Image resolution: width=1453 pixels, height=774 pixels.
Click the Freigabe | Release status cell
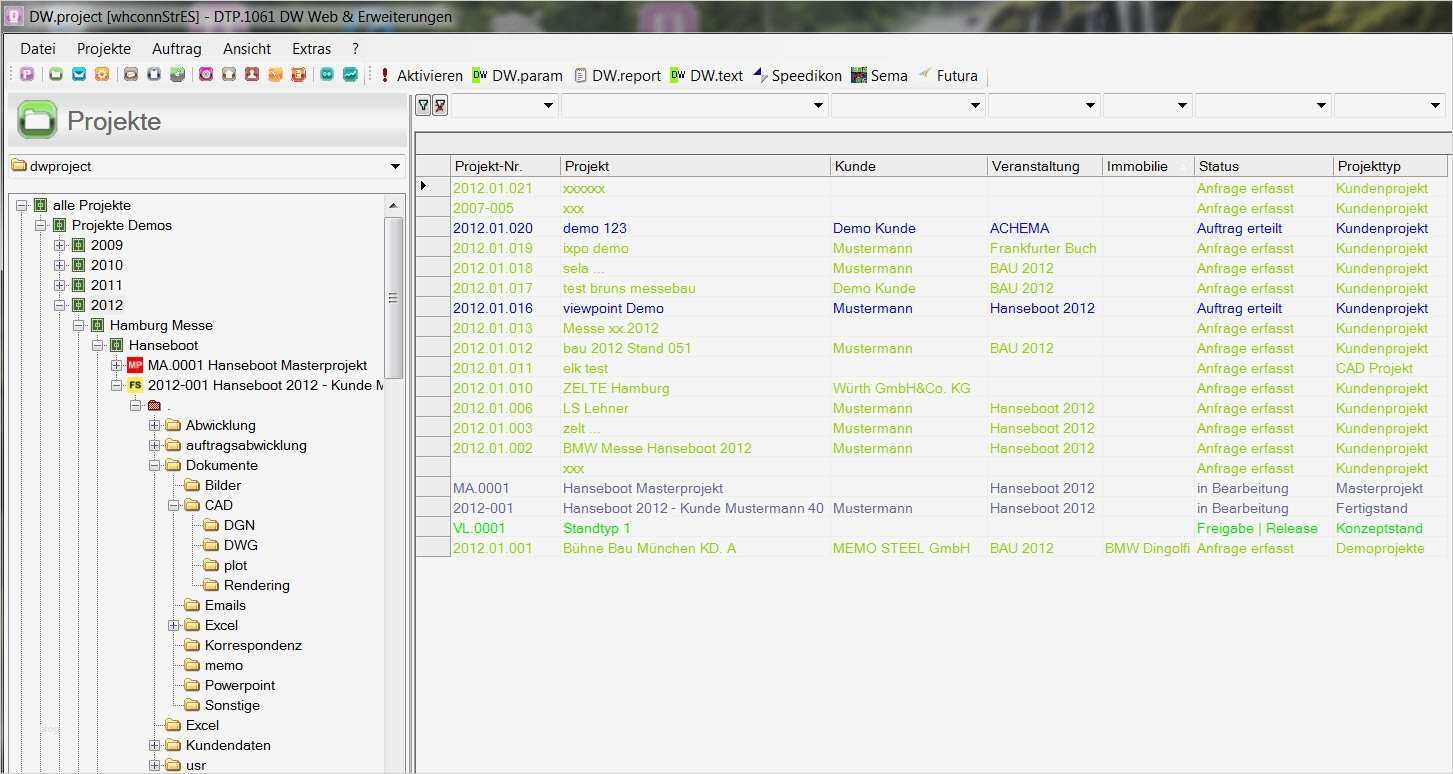1264,528
